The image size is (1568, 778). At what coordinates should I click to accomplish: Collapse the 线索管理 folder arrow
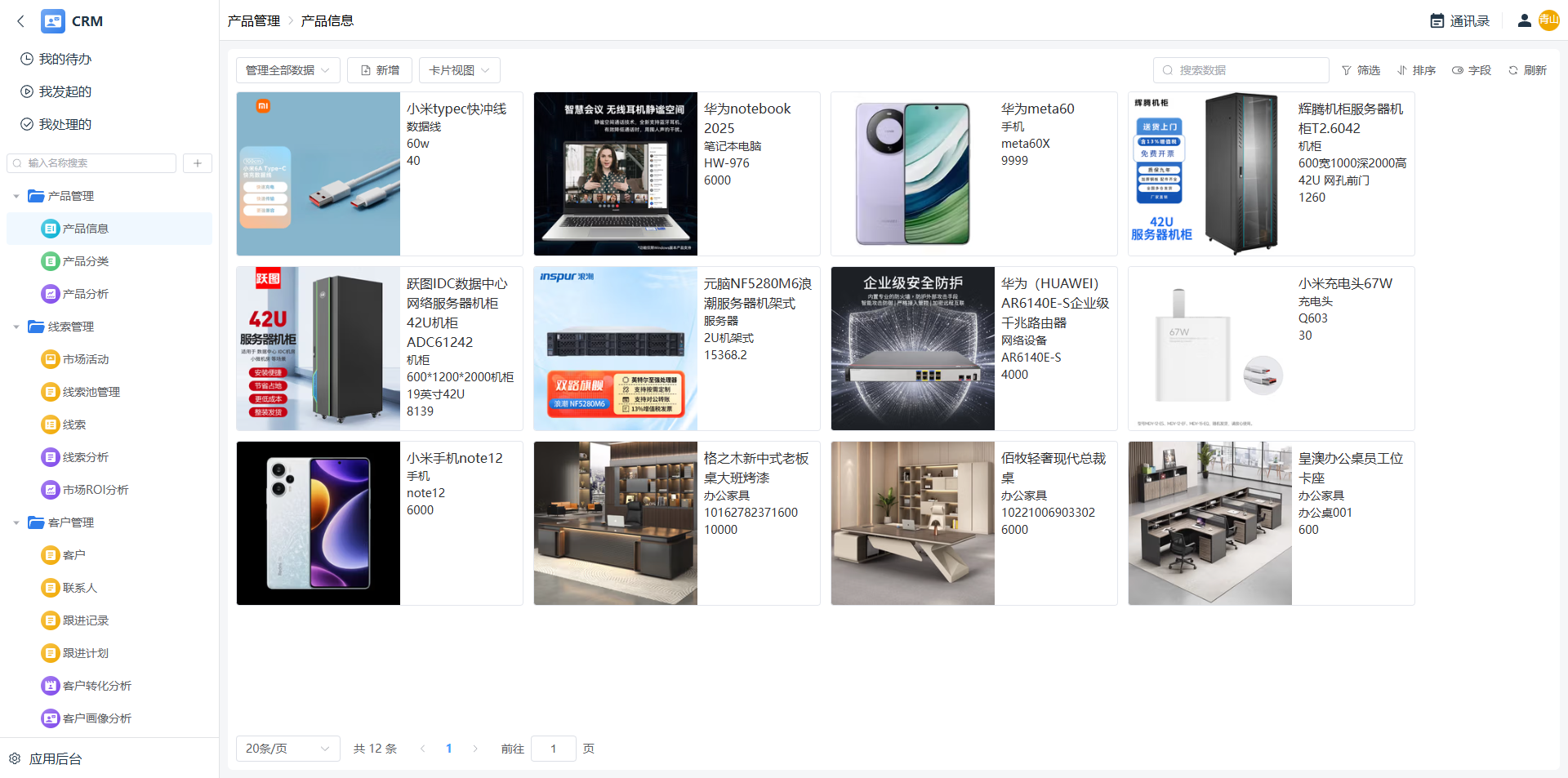[16, 327]
